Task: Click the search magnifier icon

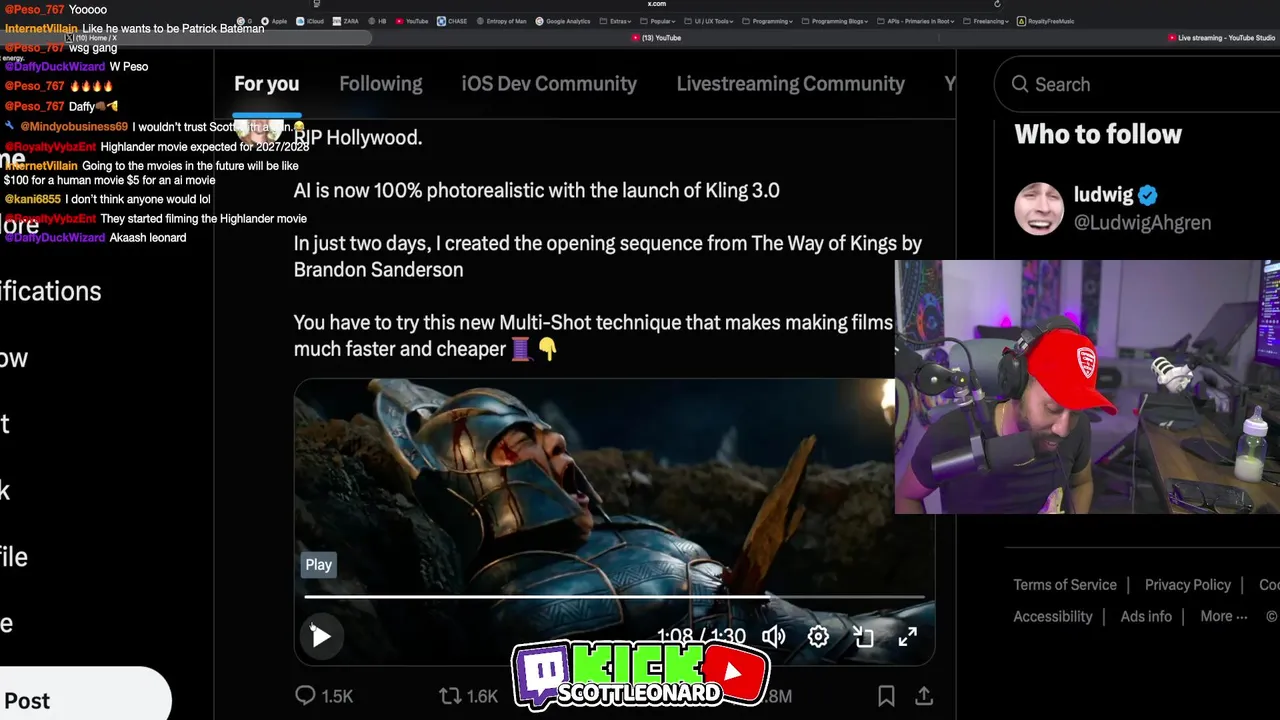Action: click(1020, 84)
